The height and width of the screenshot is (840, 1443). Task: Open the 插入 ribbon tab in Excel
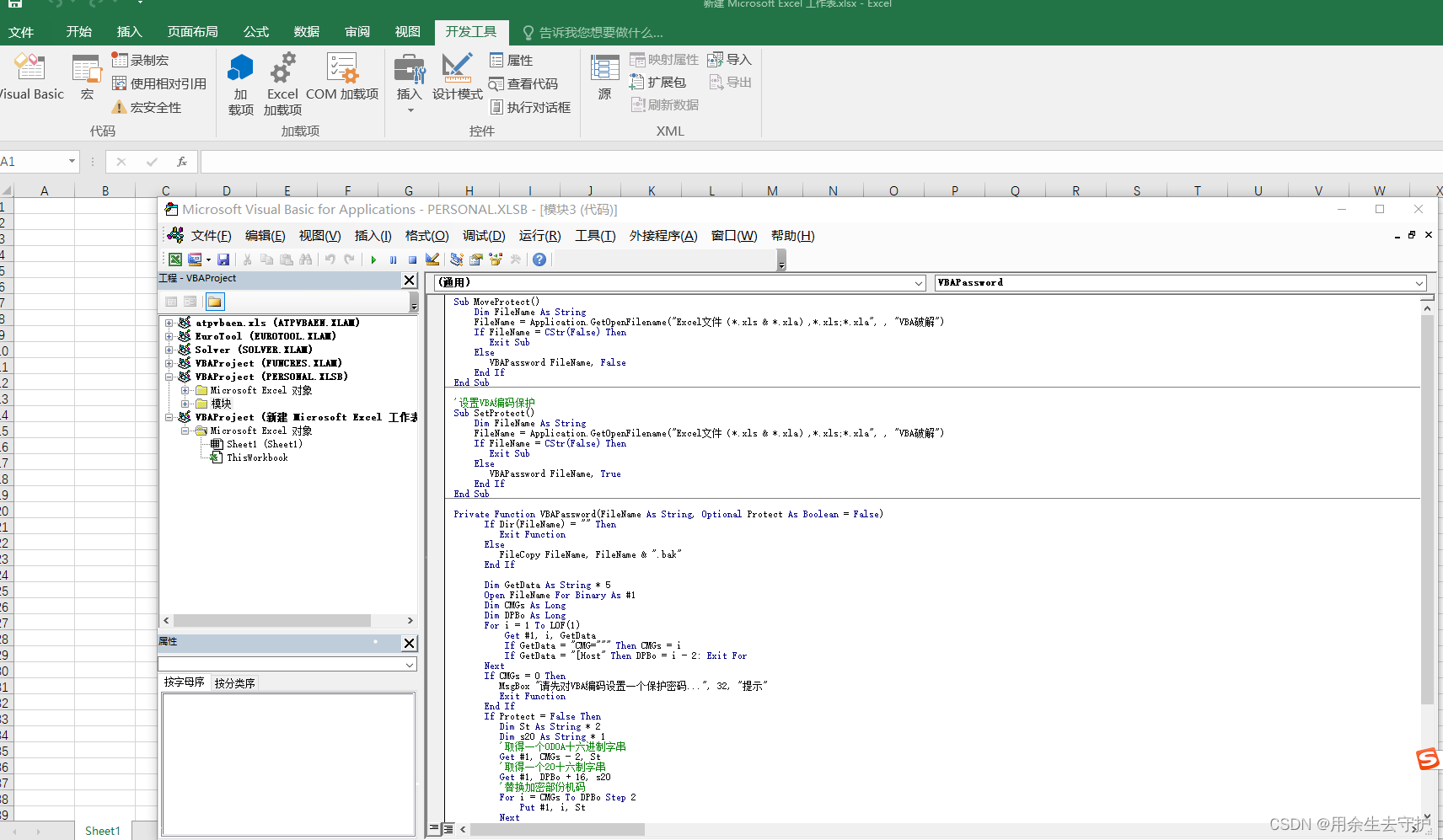click(x=129, y=32)
